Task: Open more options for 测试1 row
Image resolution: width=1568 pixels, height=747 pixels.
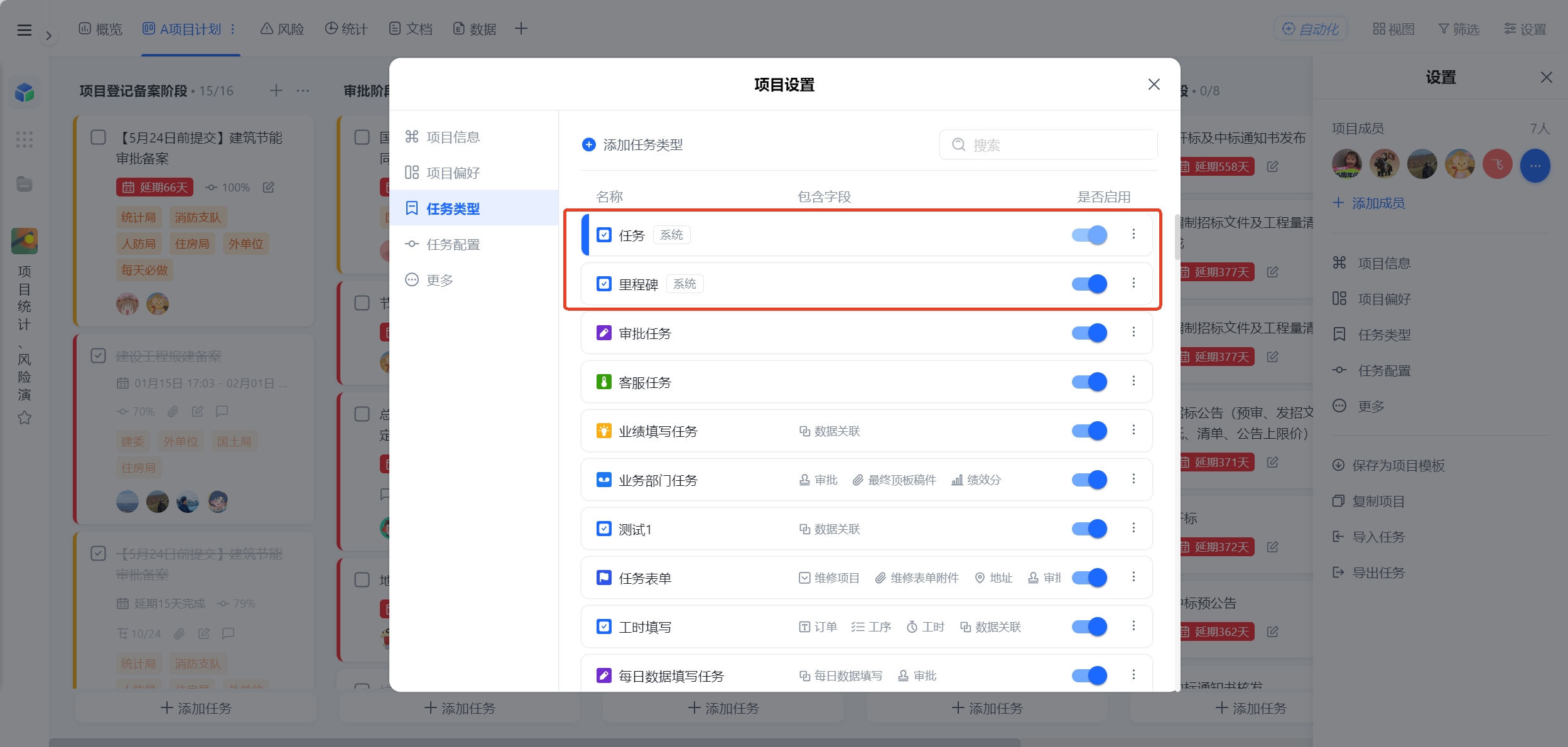Action: pos(1133,528)
